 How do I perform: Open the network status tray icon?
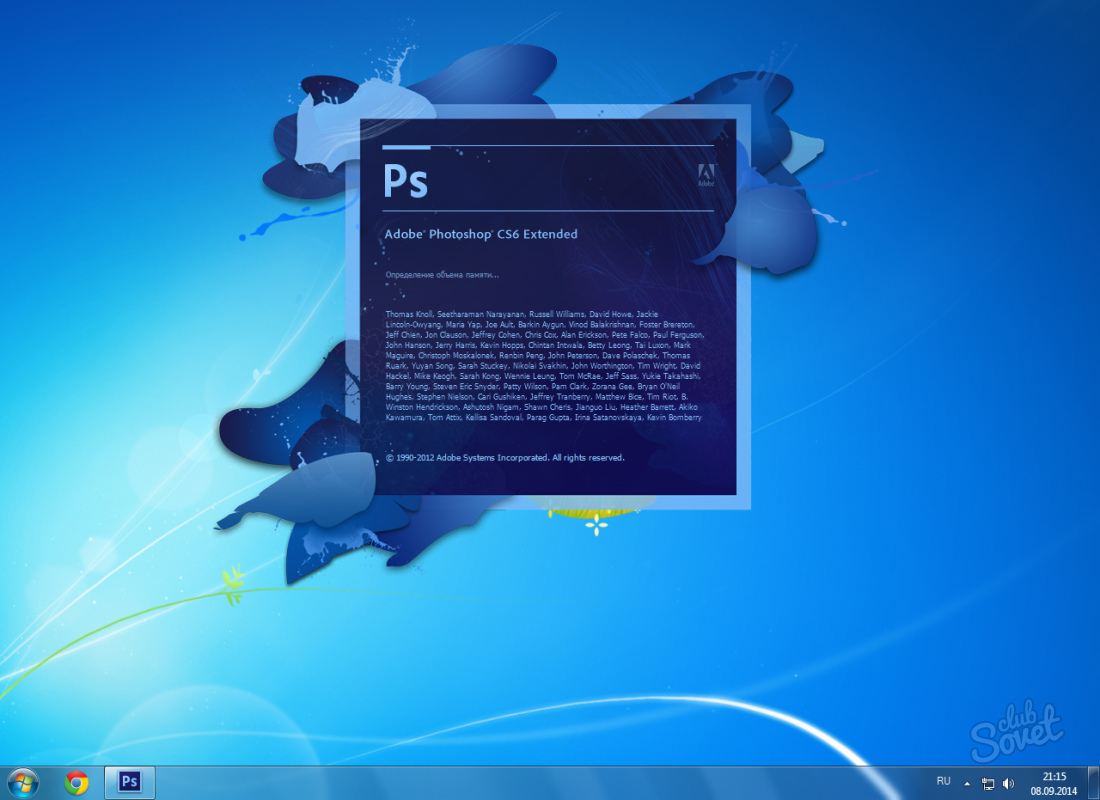[x=988, y=783]
